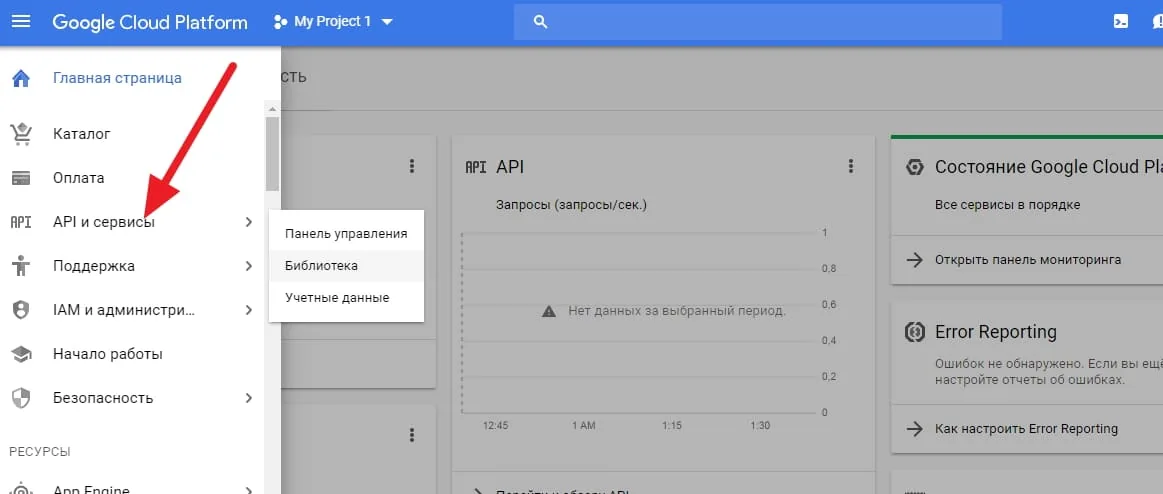
Task: Click the Состояние Google Cloud hexagon icon
Action: click(x=915, y=167)
